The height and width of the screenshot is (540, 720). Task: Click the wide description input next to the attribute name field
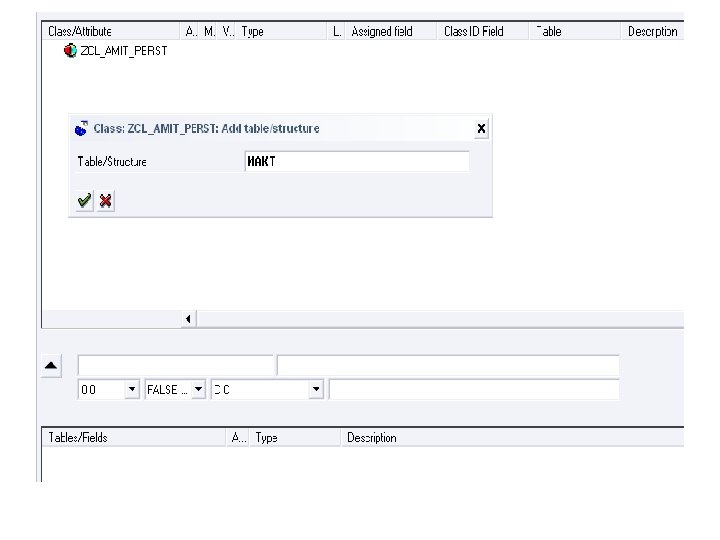(448, 366)
